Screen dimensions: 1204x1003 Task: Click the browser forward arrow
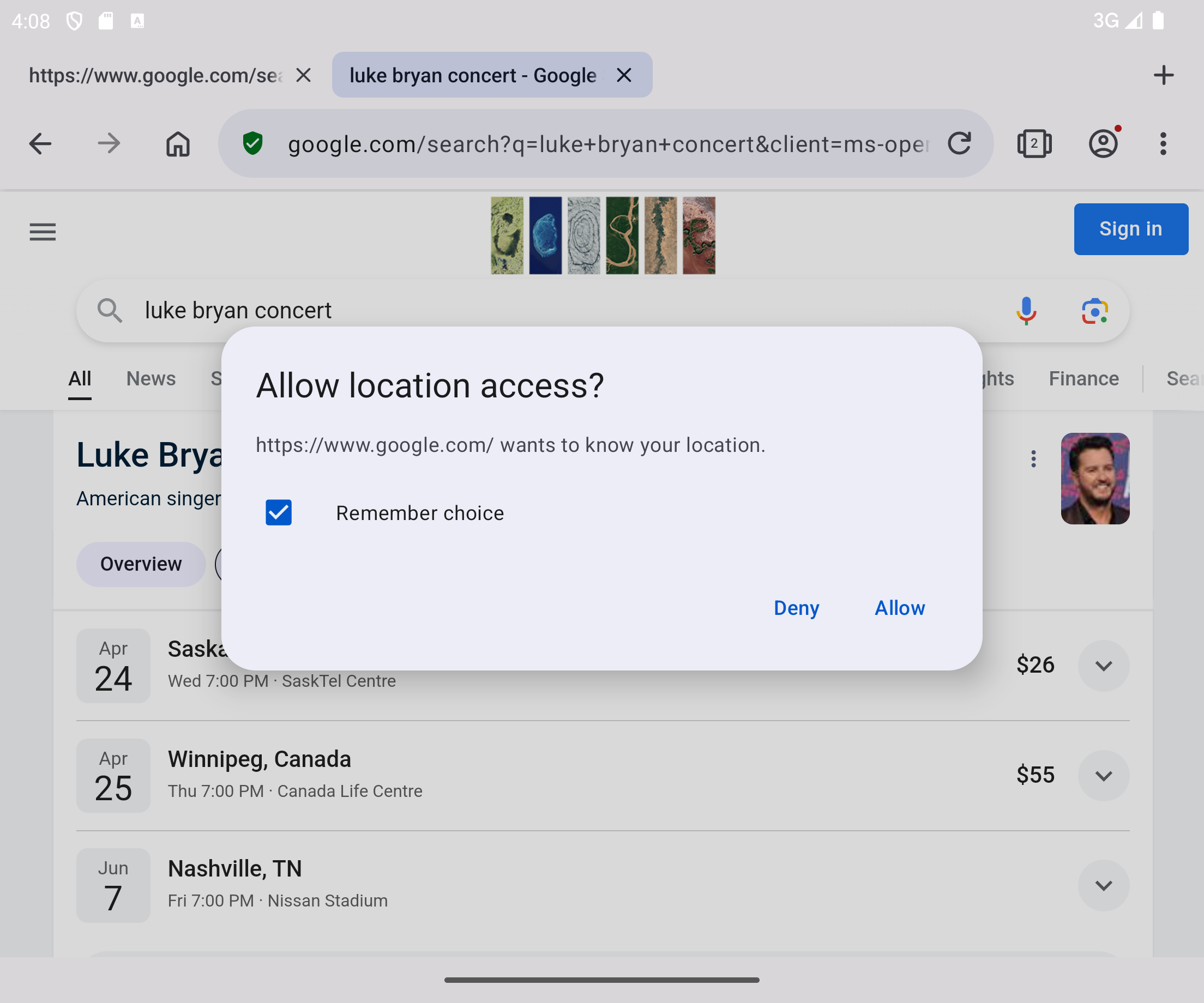click(109, 143)
